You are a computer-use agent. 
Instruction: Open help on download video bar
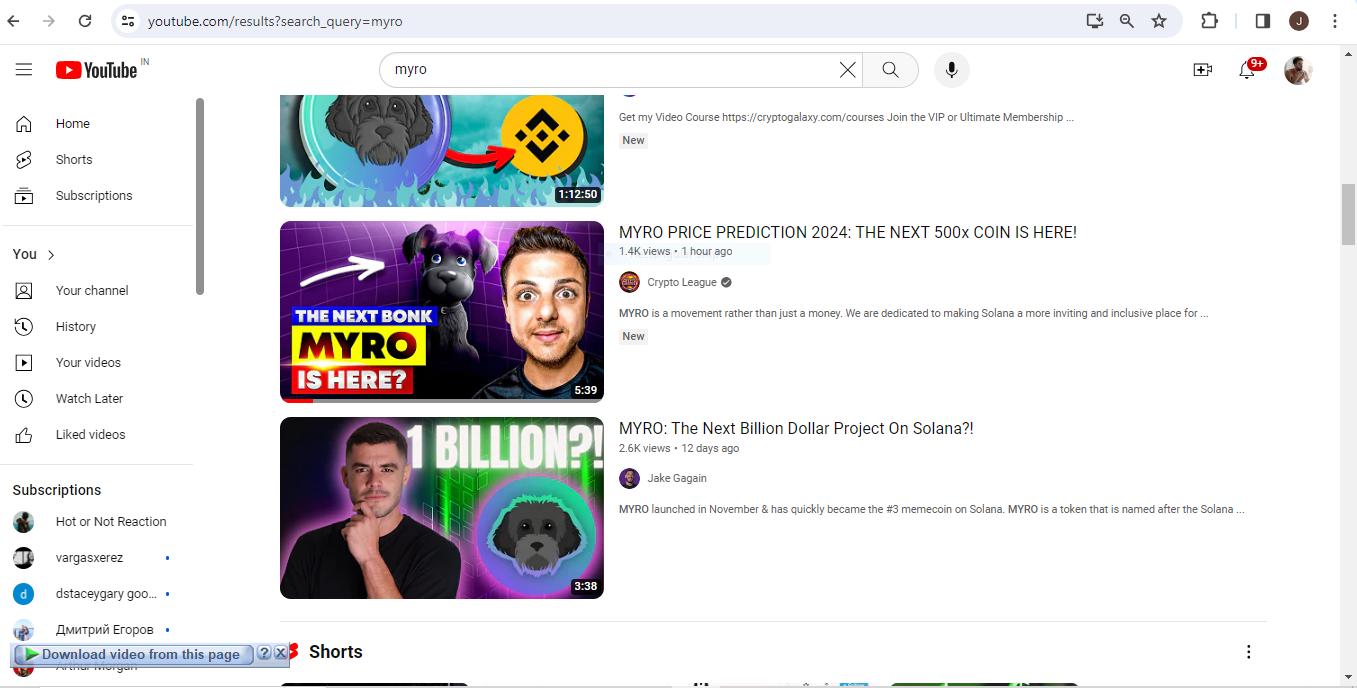(x=264, y=654)
